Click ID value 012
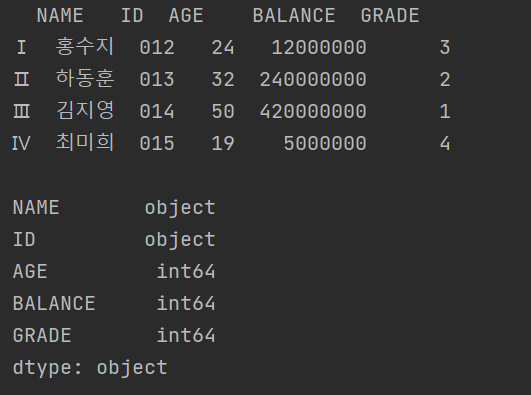The height and width of the screenshot is (395, 531). click(157, 47)
